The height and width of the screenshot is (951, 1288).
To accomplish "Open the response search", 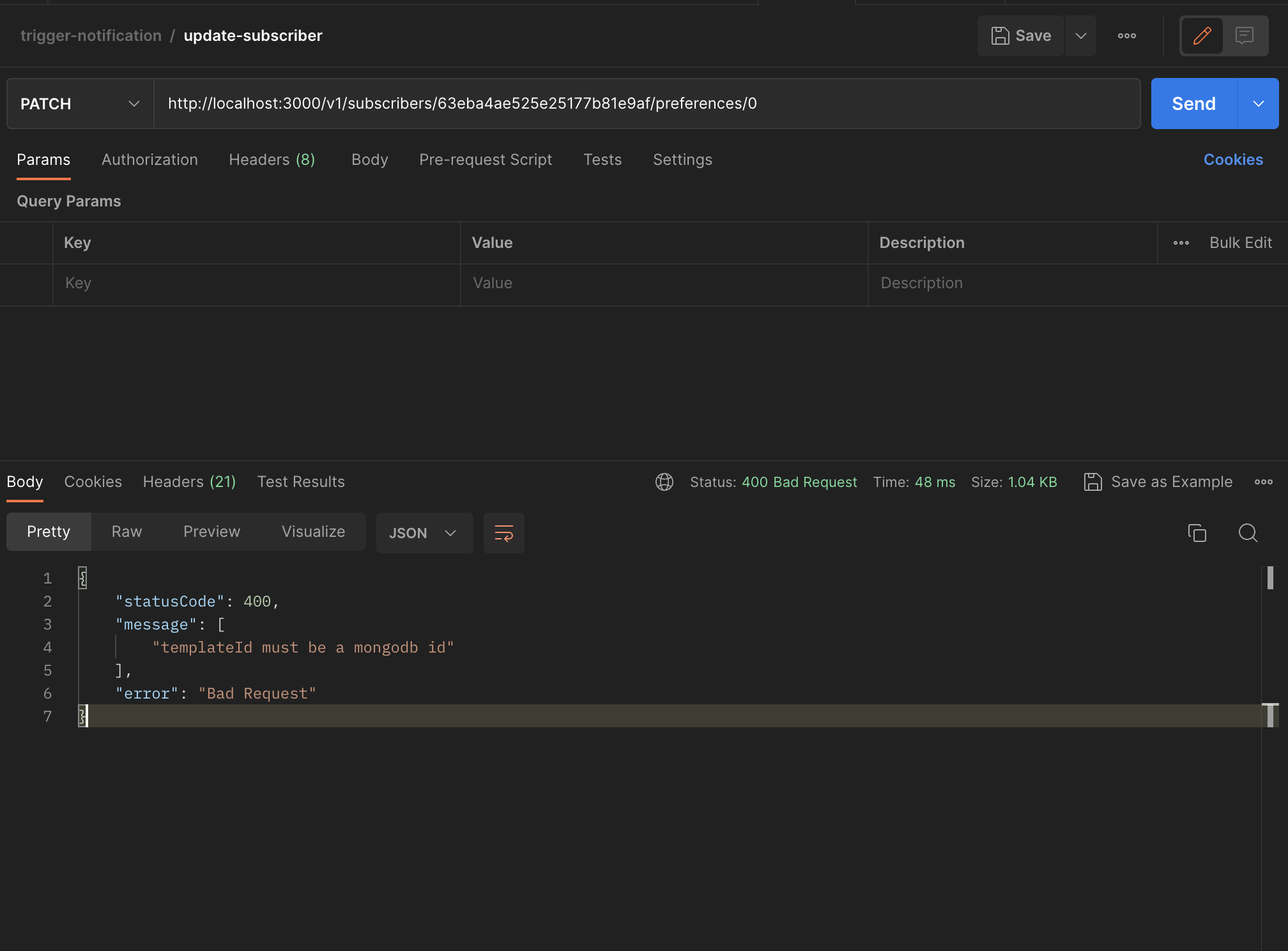I will click(1247, 532).
